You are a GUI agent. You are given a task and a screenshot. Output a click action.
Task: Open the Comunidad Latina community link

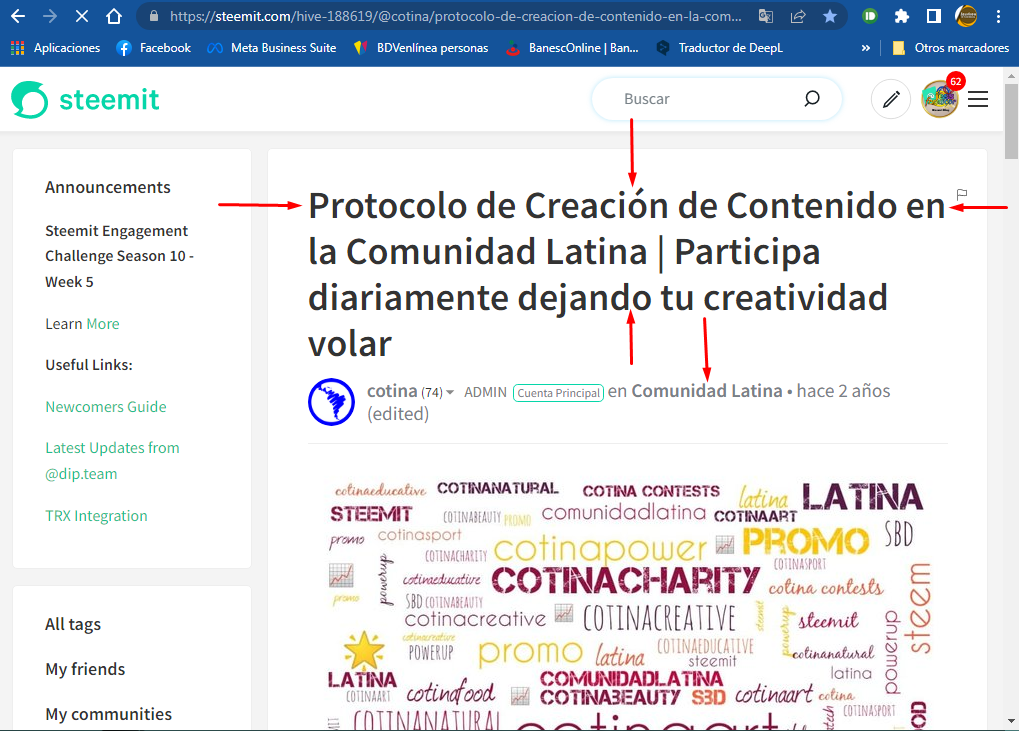pyautogui.click(x=707, y=391)
